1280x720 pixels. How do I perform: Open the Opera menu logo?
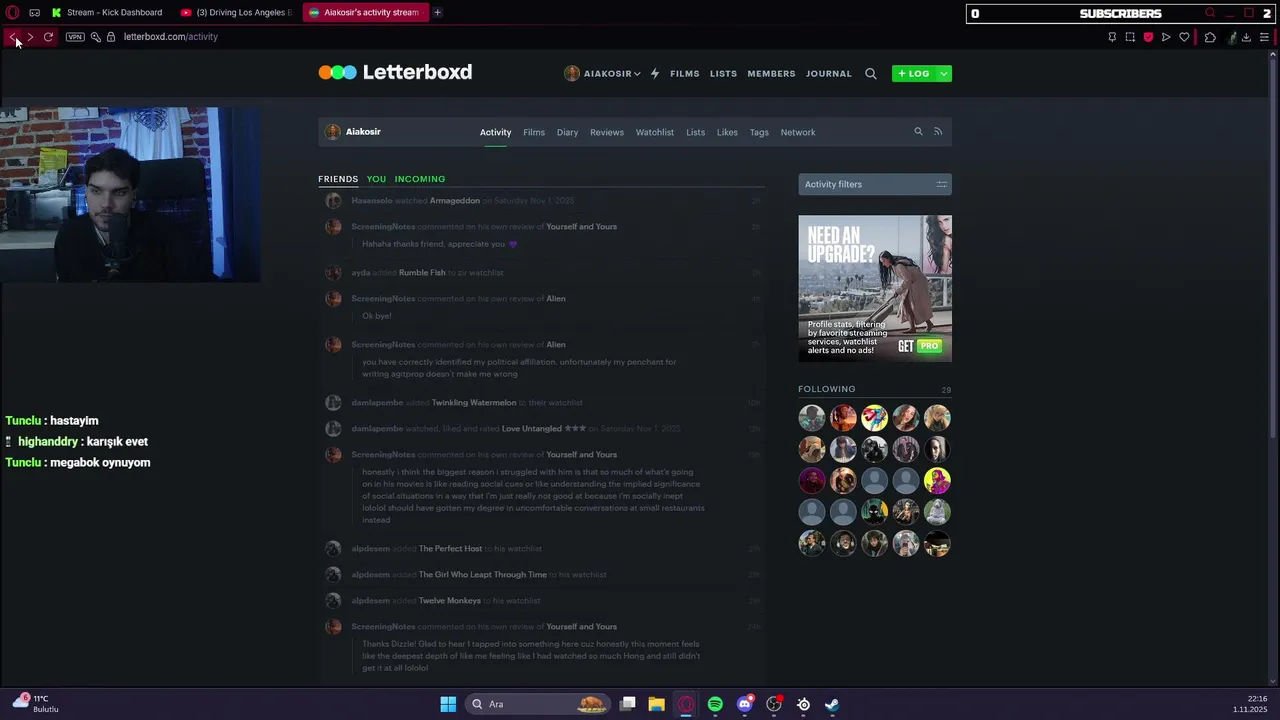click(x=14, y=12)
